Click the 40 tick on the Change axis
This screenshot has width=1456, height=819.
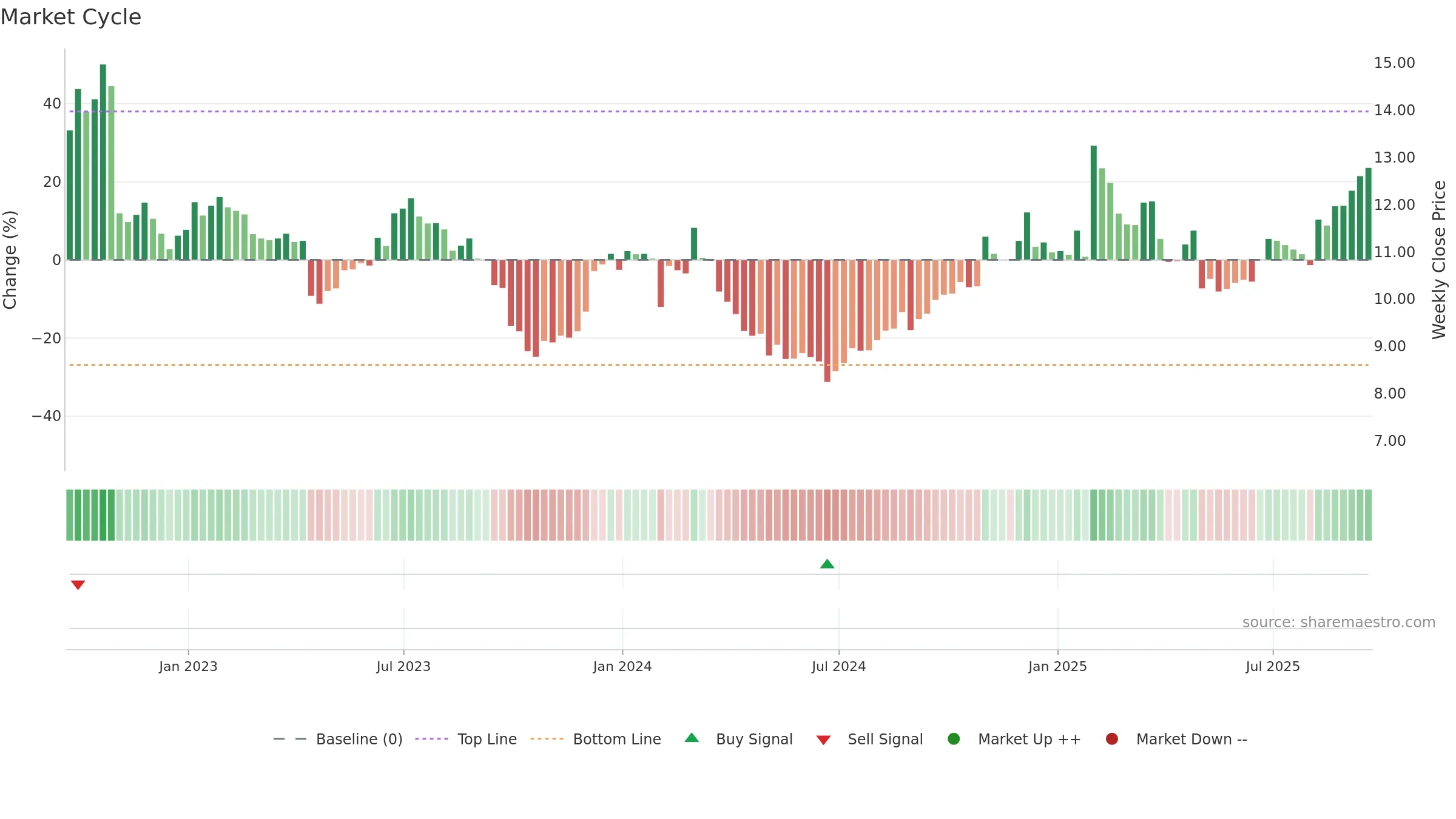(52, 104)
